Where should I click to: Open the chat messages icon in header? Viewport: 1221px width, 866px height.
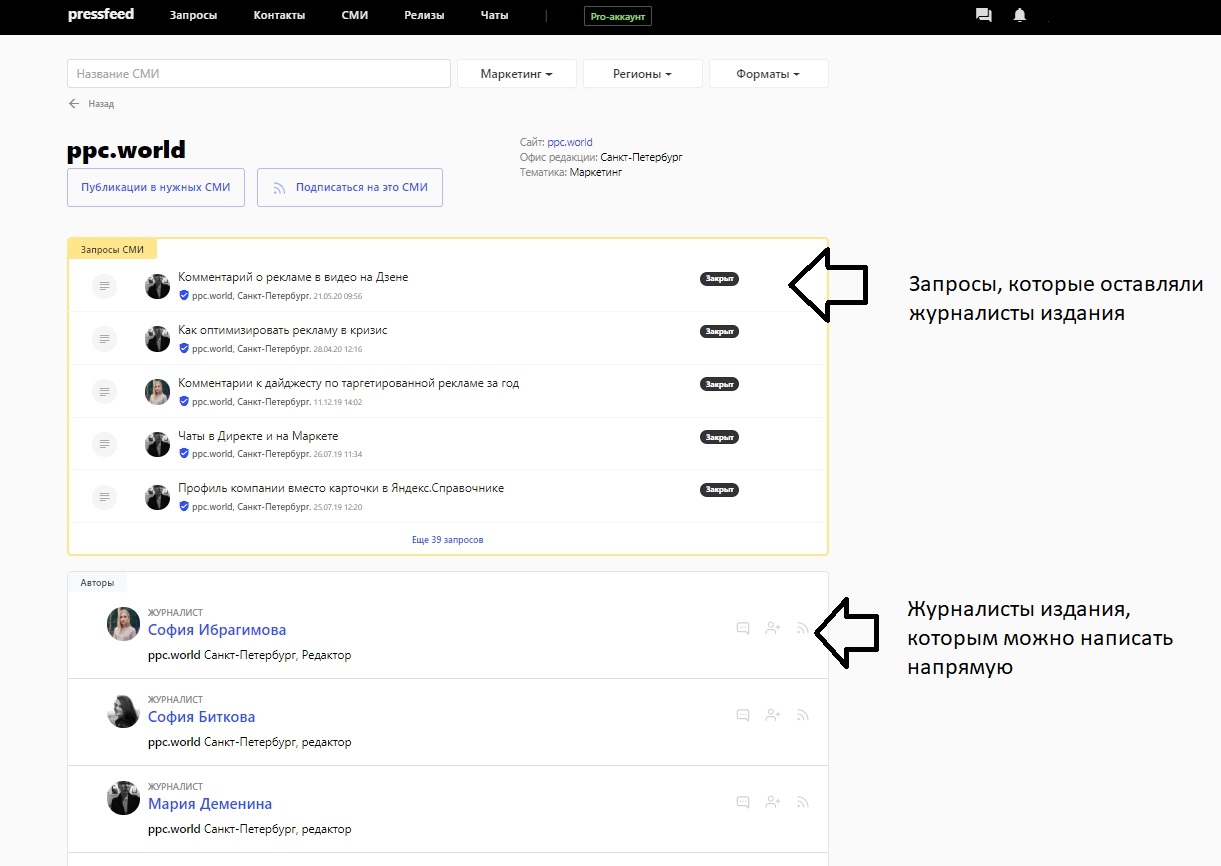(983, 15)
